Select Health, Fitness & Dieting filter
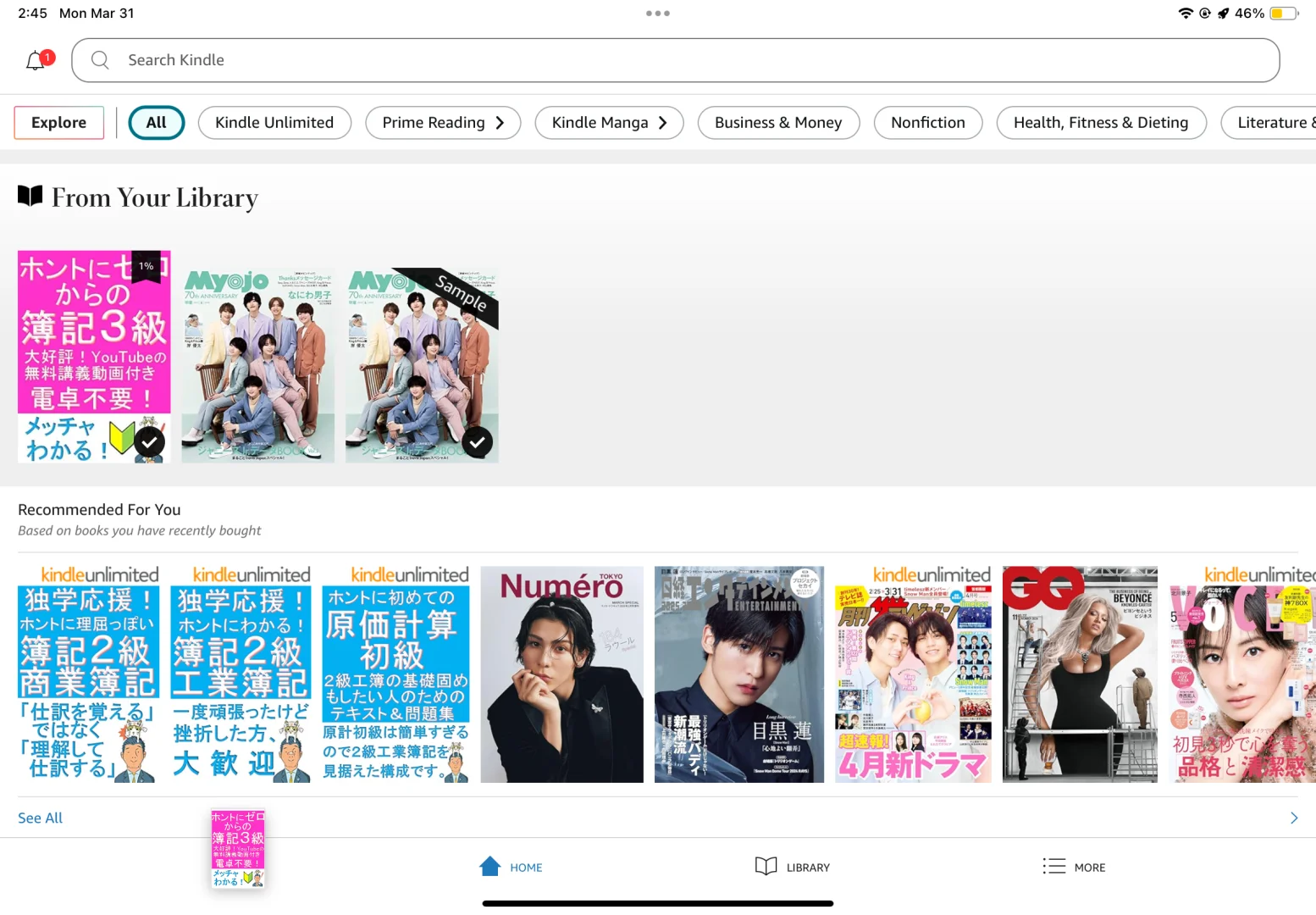This screenshot has height=915, width=1316. [1101, 123]
